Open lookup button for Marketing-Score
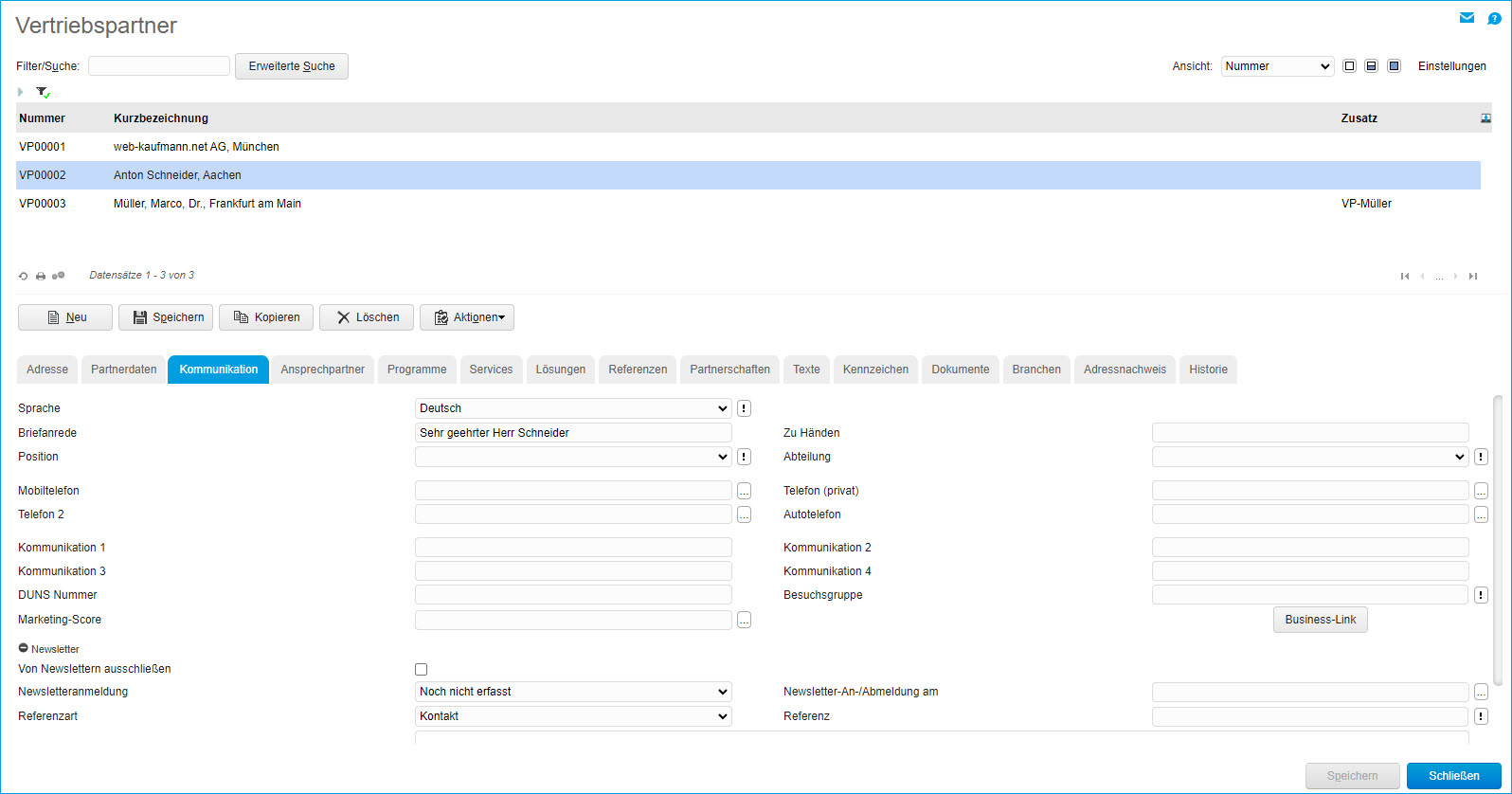This screenshot has width=1512, height=794. tap(744, 620)
